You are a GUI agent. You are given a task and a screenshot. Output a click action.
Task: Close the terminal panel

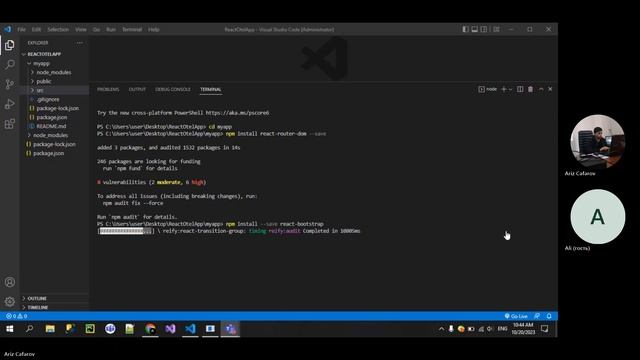[x=550, y=89]
